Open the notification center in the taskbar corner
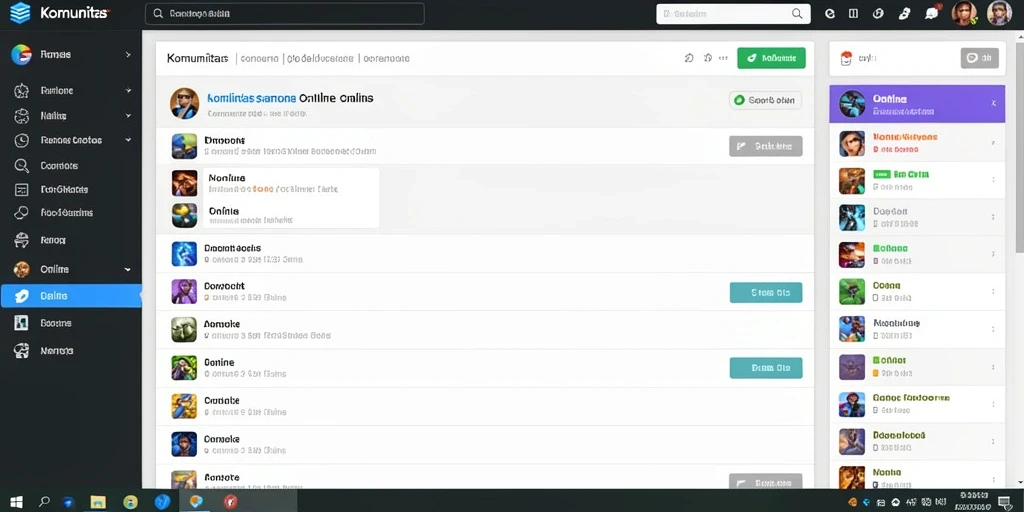Image resolution: width=1024 pixels, height=512 pixels. tap(1006, 502)
